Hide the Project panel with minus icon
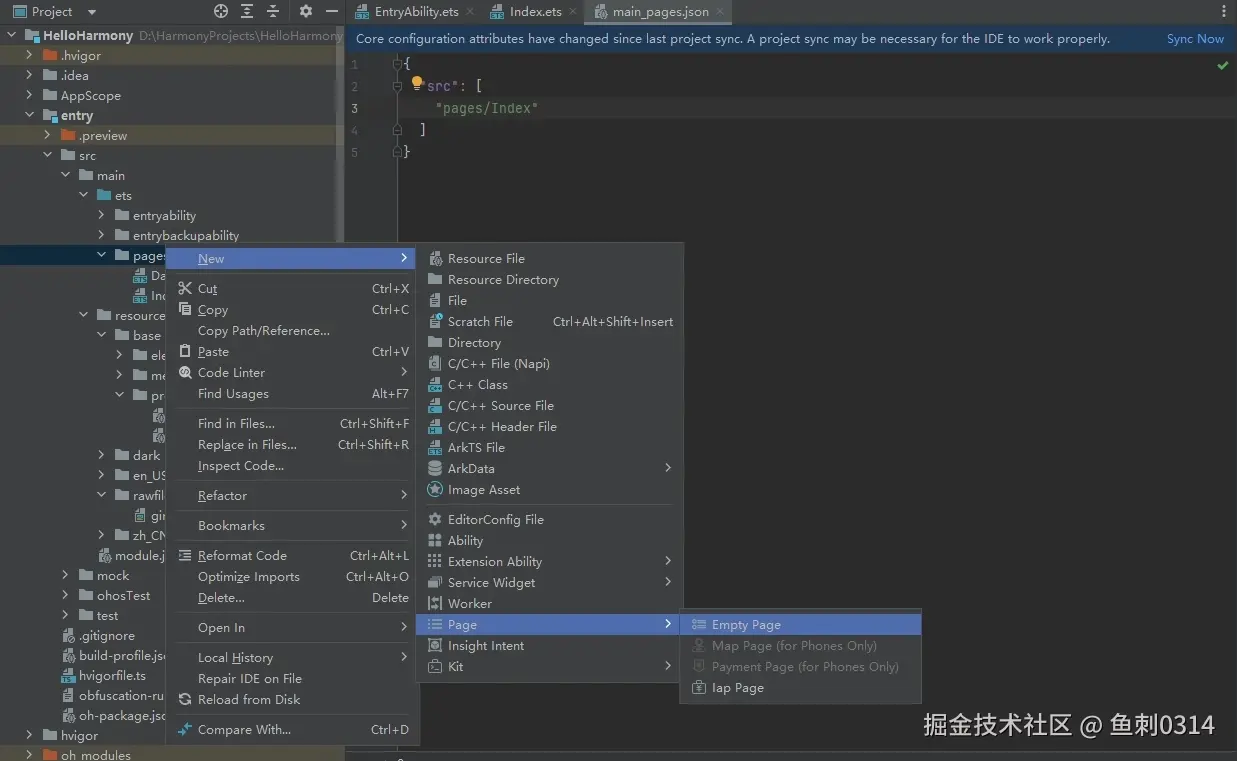 click(333, 11)
